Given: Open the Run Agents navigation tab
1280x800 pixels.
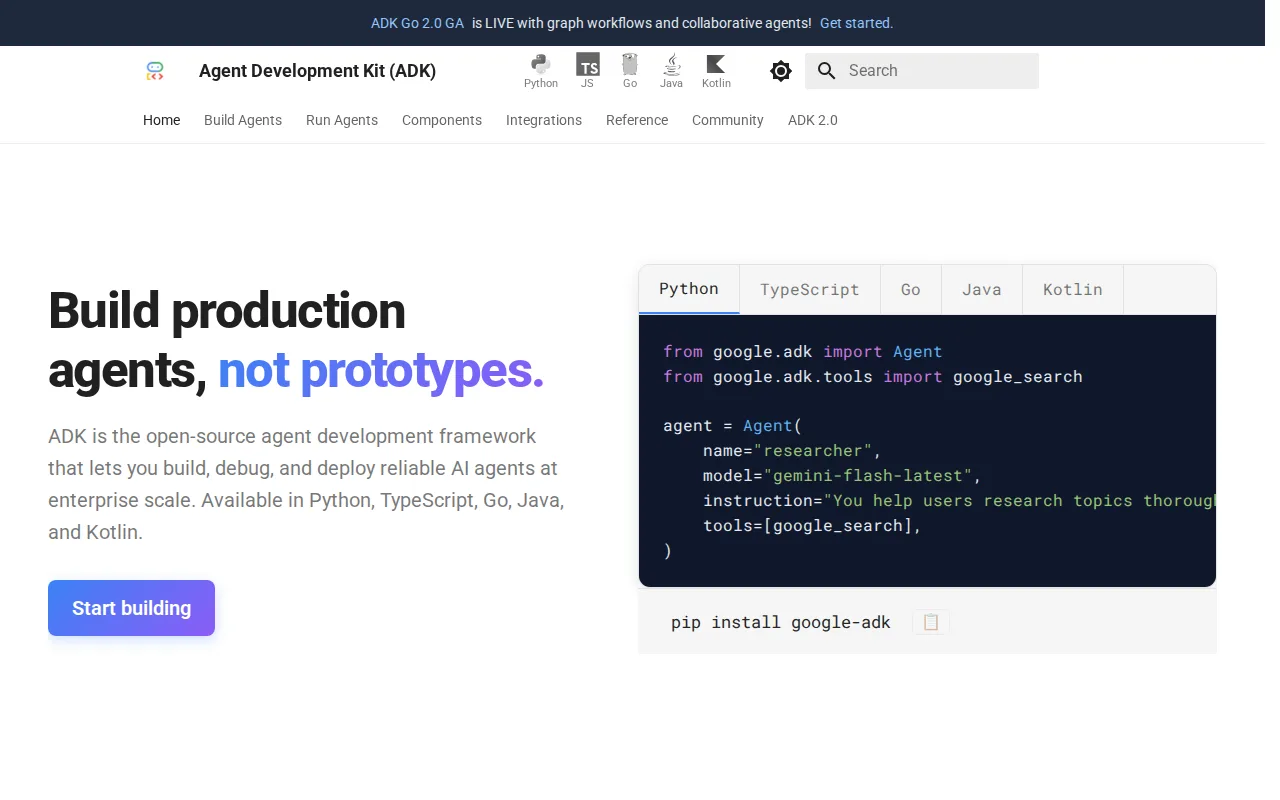Looking at the screenshot, I should (342, 120).
